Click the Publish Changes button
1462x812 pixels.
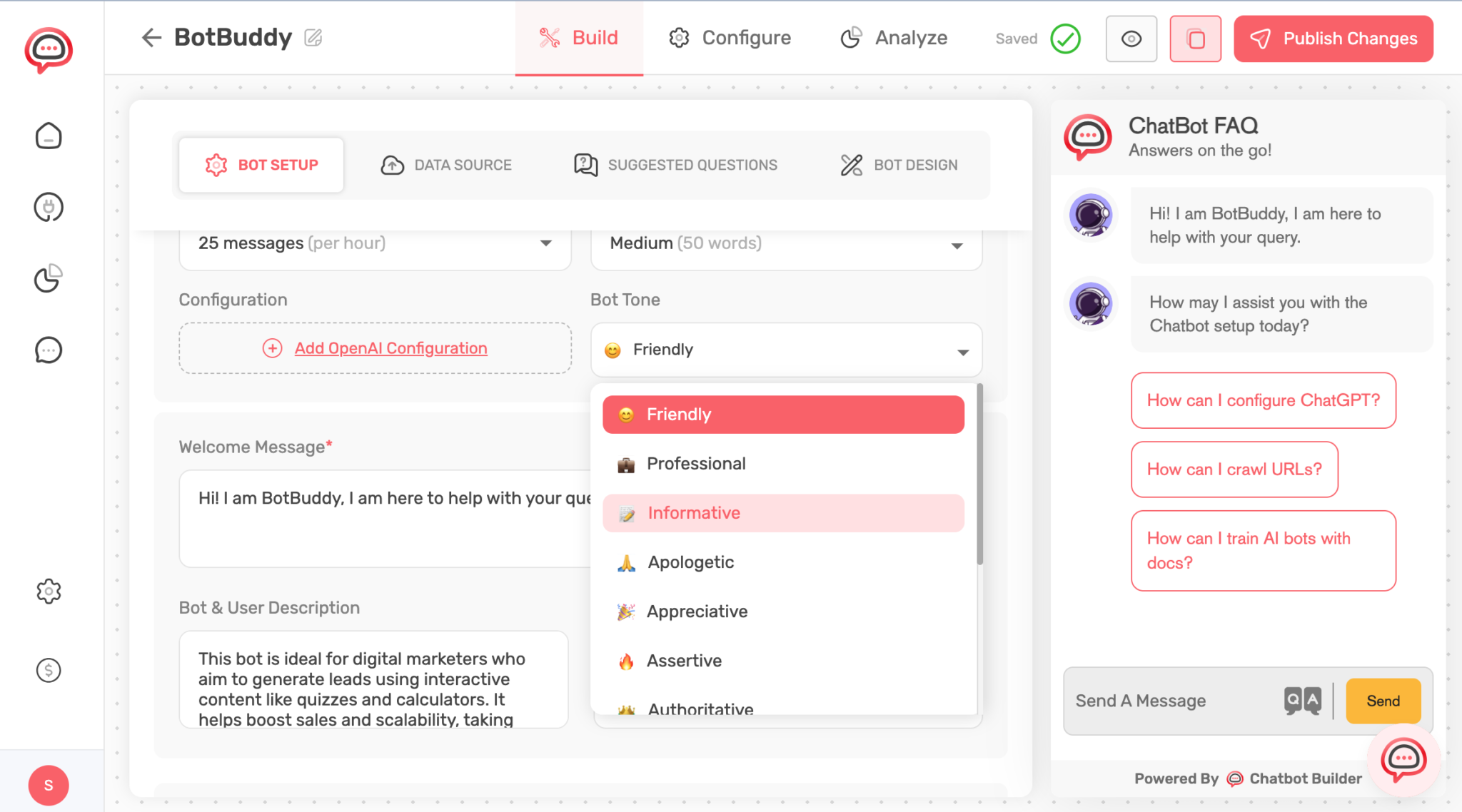[1333, 39]
